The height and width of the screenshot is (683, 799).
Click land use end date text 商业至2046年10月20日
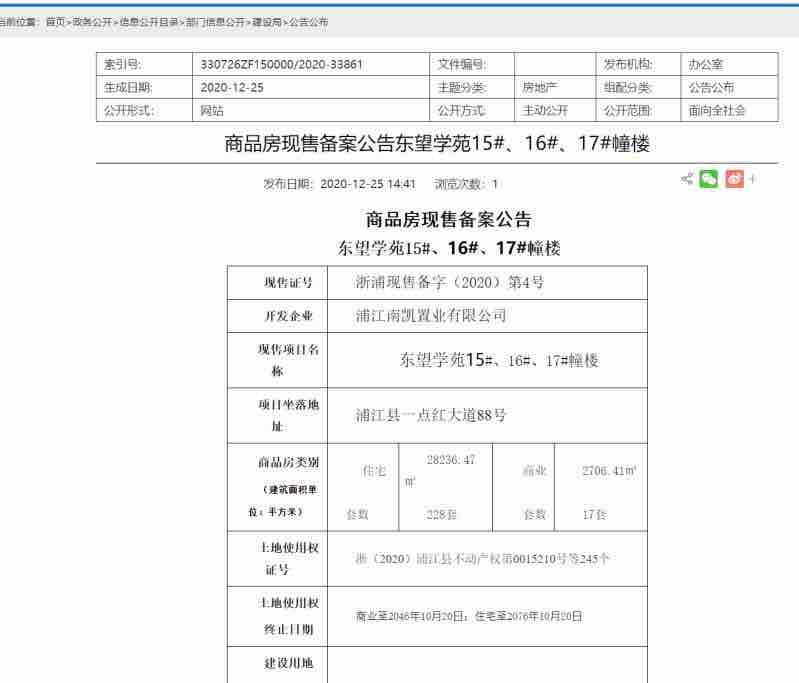tap(409, 616)
